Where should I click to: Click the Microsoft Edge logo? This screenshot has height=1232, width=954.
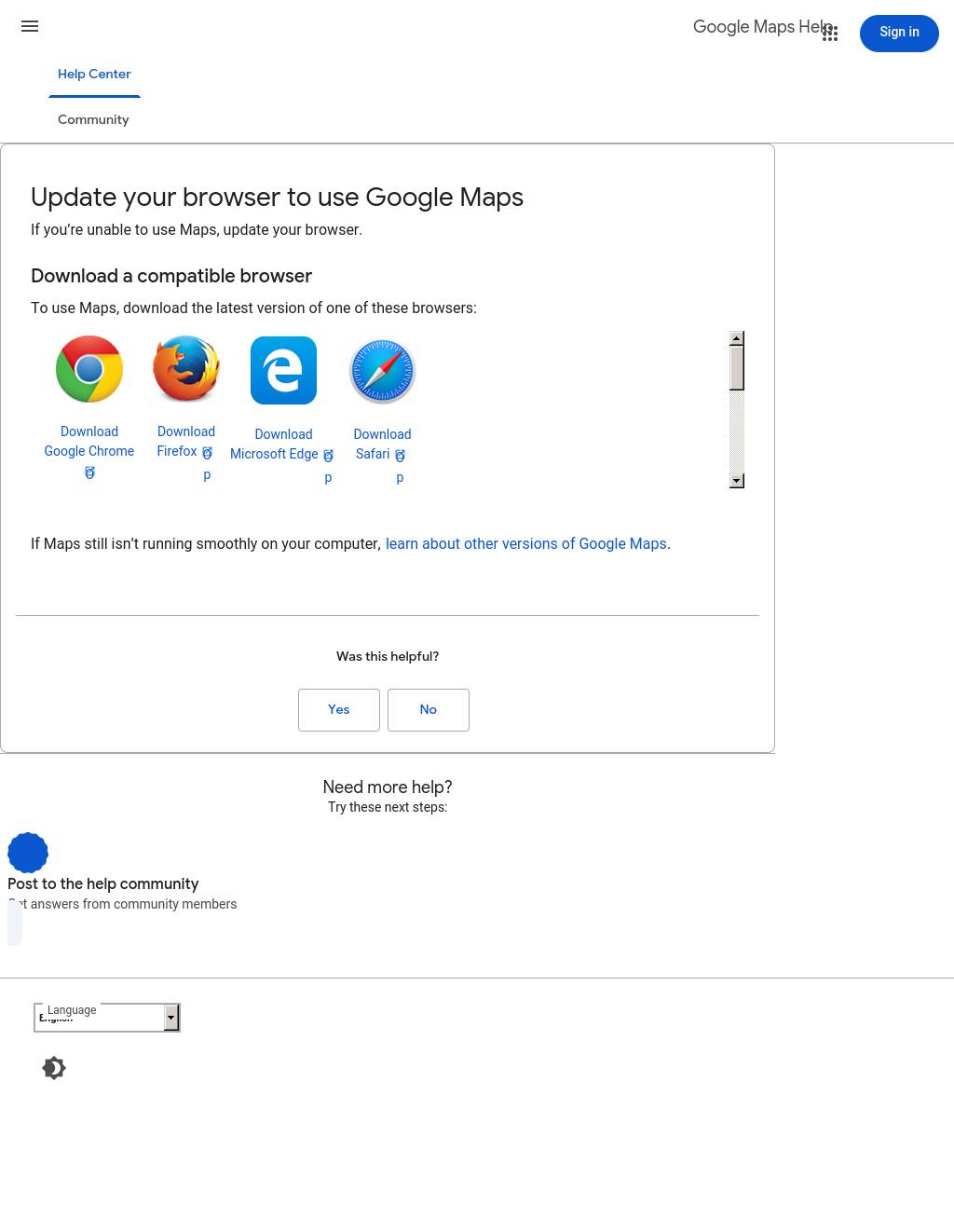[x=283, y=370]
